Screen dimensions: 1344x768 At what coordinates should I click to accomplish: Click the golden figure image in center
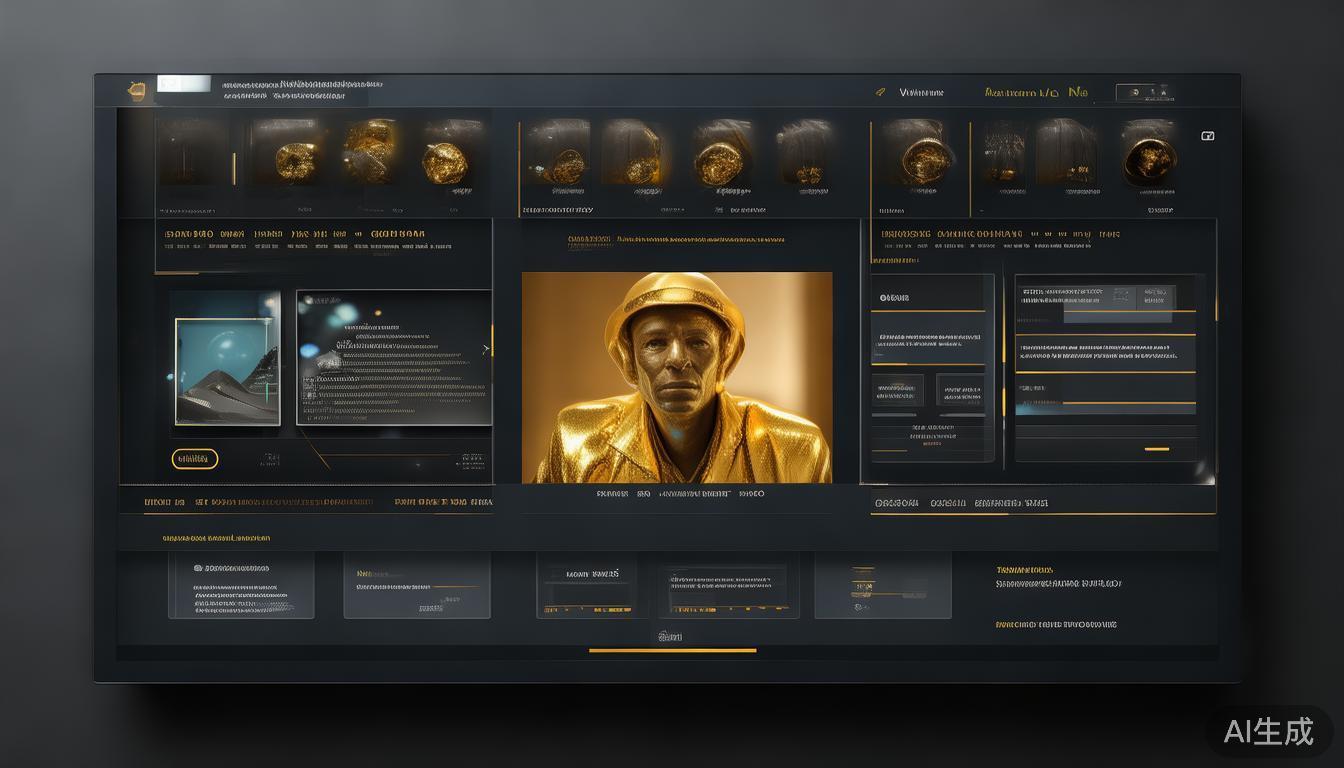coord(677,377)
